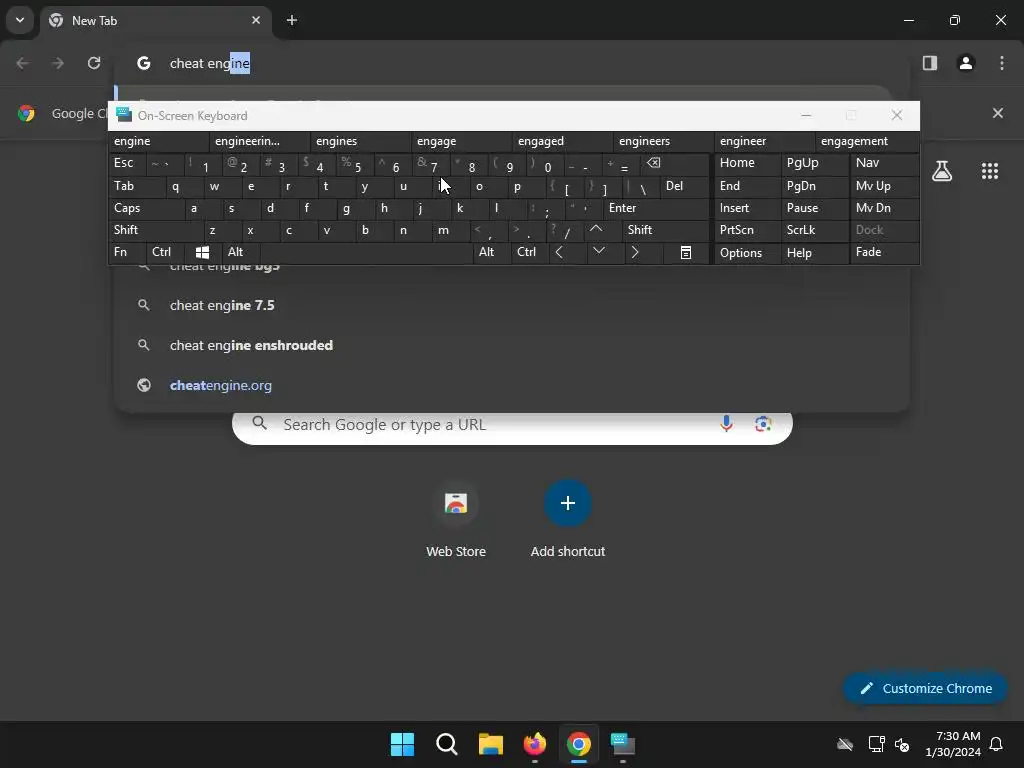Open Firefox from the taskbar
The height and width of the screenshot is (768, 1024).
[x=535, y=744]
